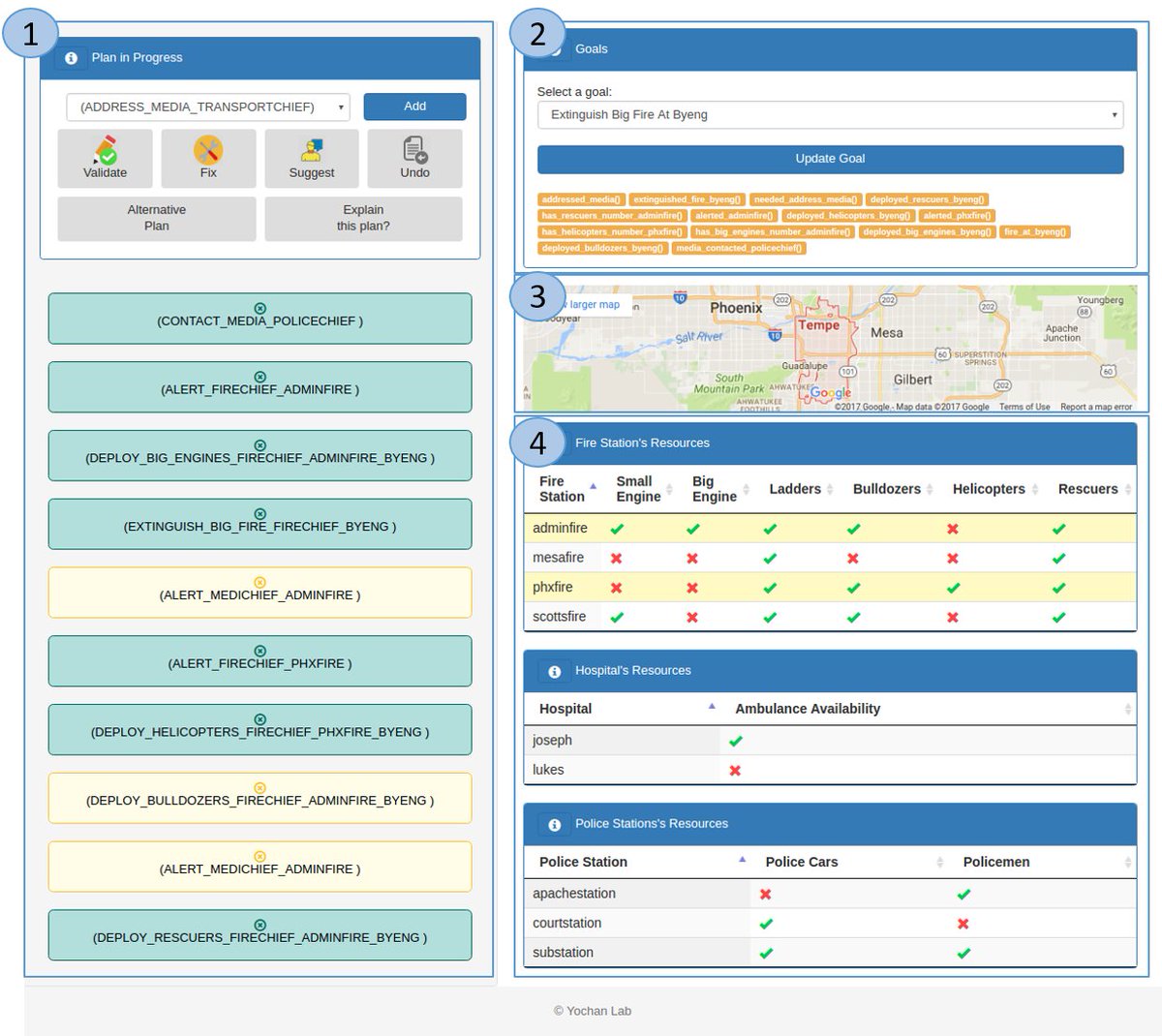Click sort arrows beside Police Cars header
The width and height of the screenshot is (1162, 1036).
939,862
